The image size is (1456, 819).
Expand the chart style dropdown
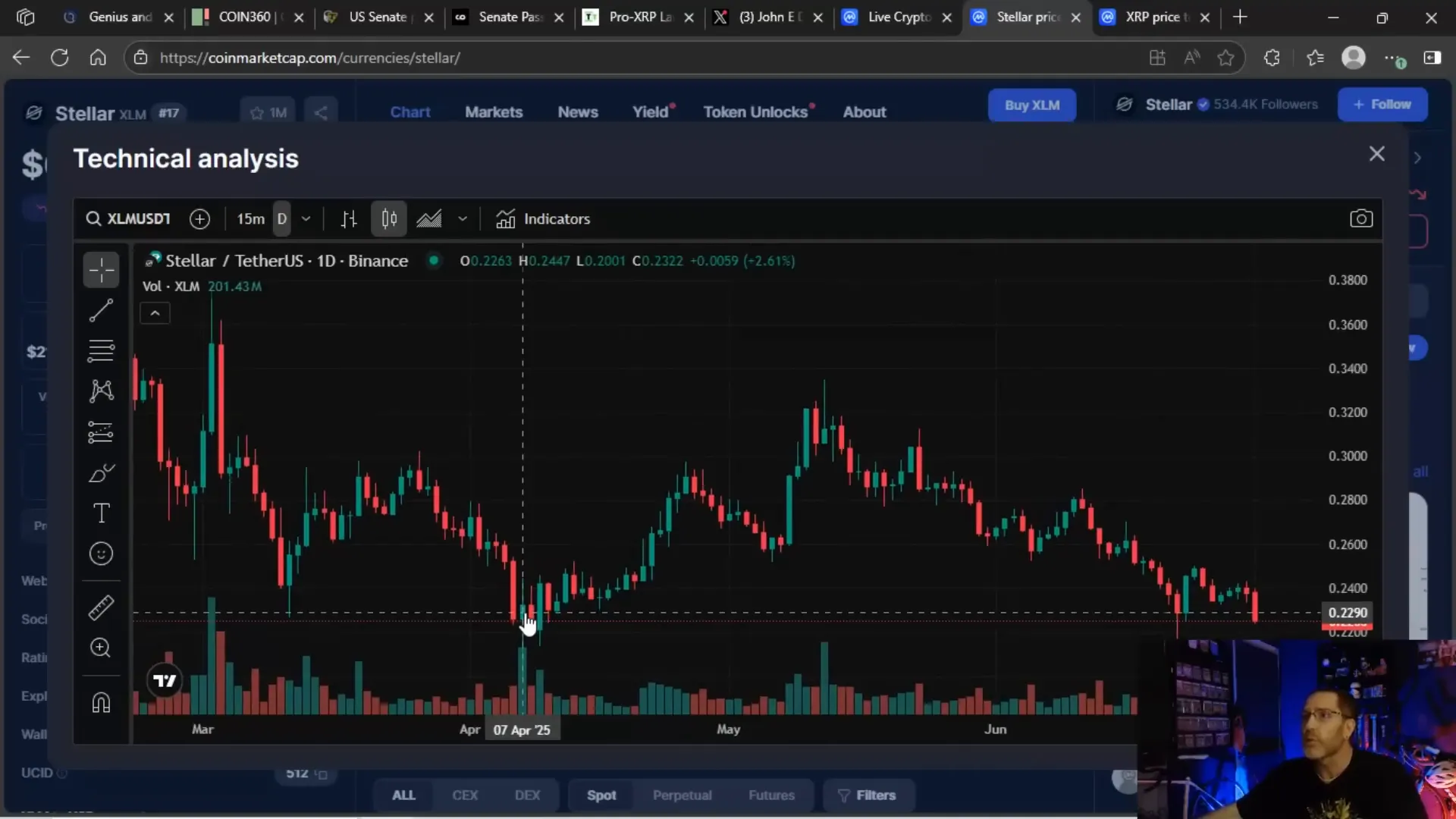coord(463,219)
